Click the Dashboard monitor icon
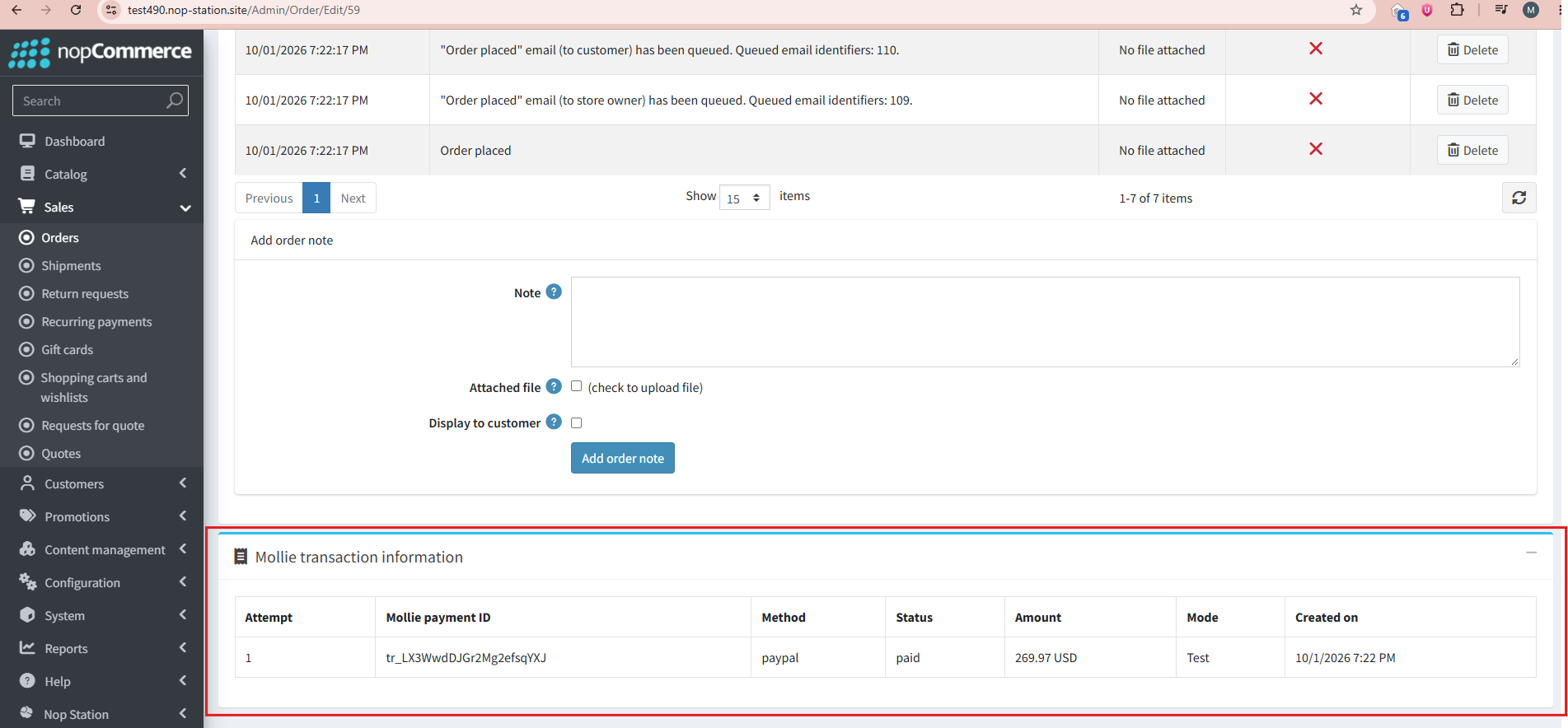Viewport: 1568px width, 728px height. pyautogui.click(x=27, y=141)
